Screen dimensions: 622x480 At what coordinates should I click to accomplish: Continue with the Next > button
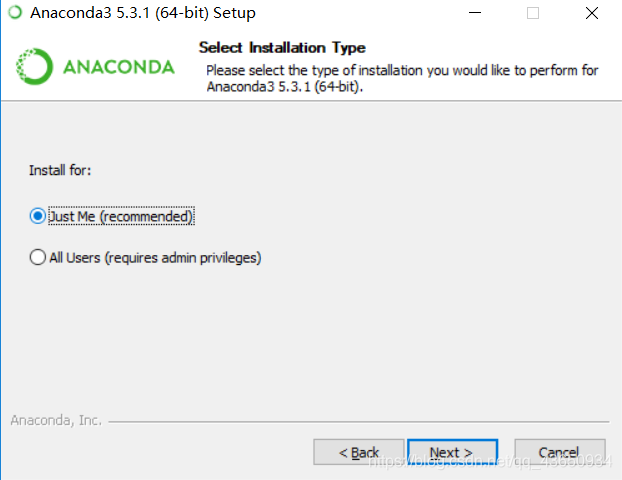(x=452, y=452)
